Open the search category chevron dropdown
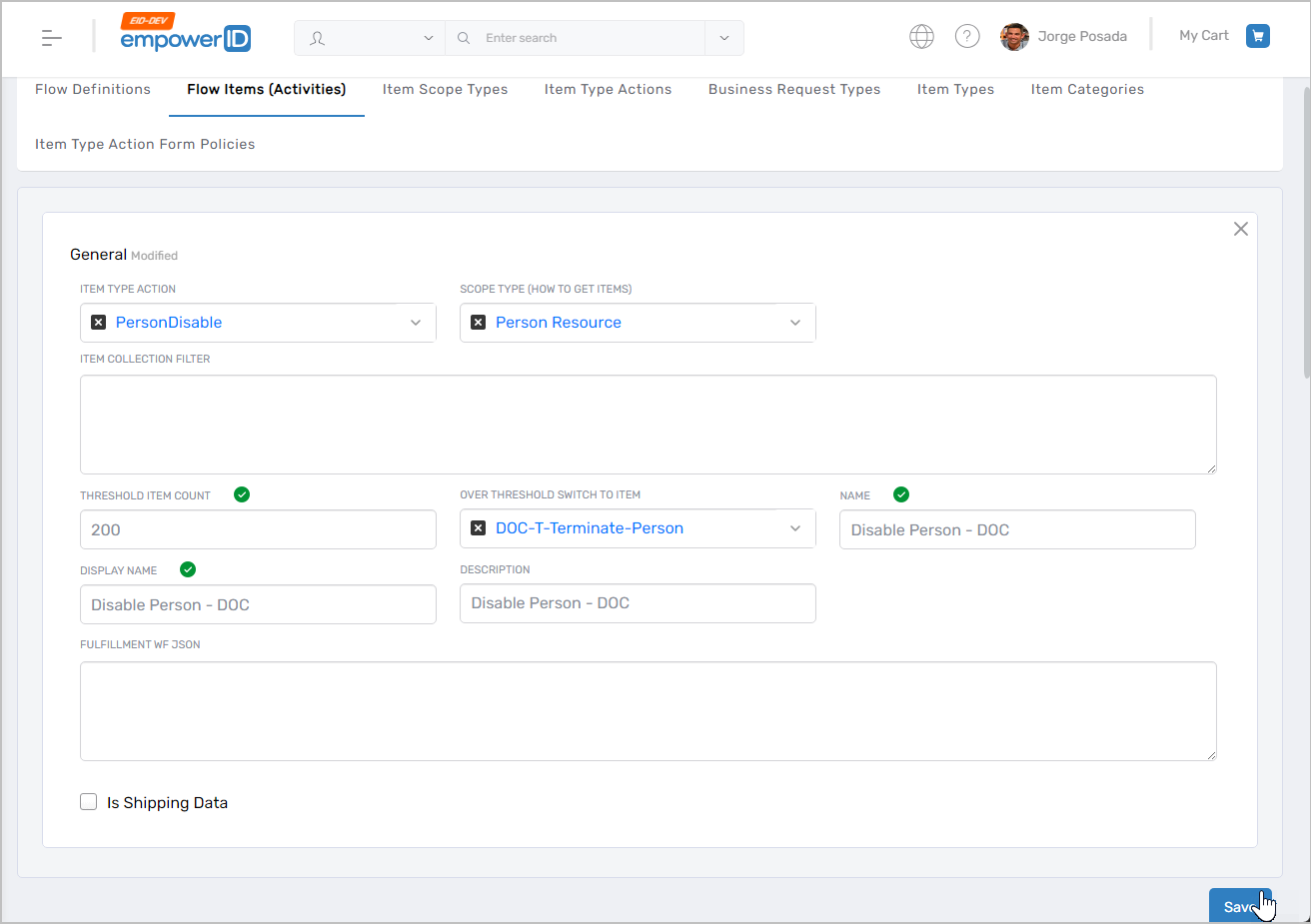This screenshot has height=924, width=1311. (x=723, y=37)
